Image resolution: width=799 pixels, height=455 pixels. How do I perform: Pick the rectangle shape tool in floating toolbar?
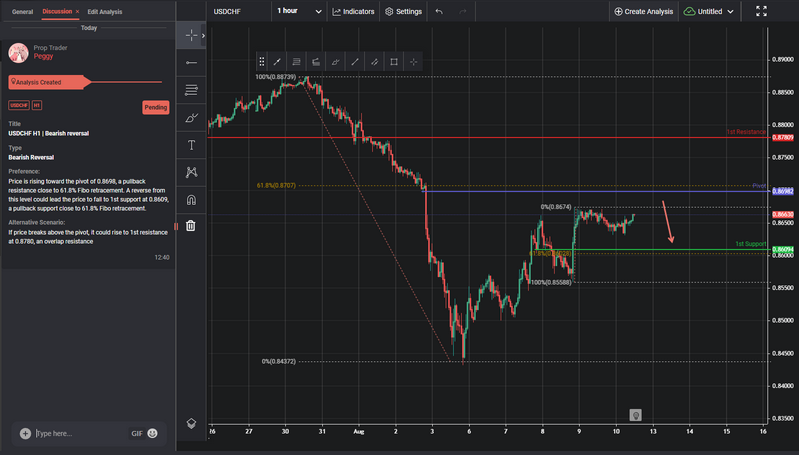coord(394,62)
